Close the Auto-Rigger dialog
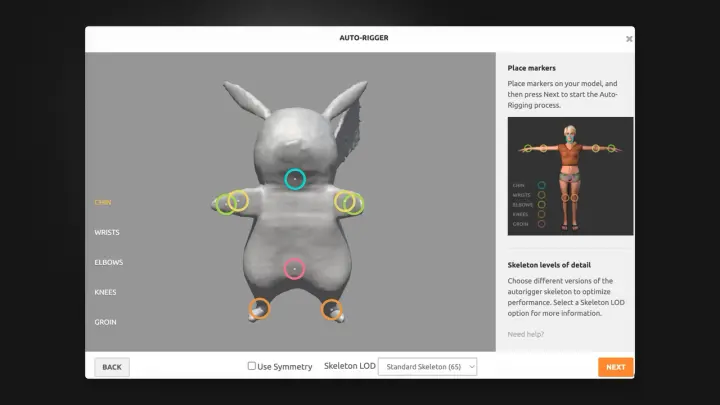 tap(629, 39)
